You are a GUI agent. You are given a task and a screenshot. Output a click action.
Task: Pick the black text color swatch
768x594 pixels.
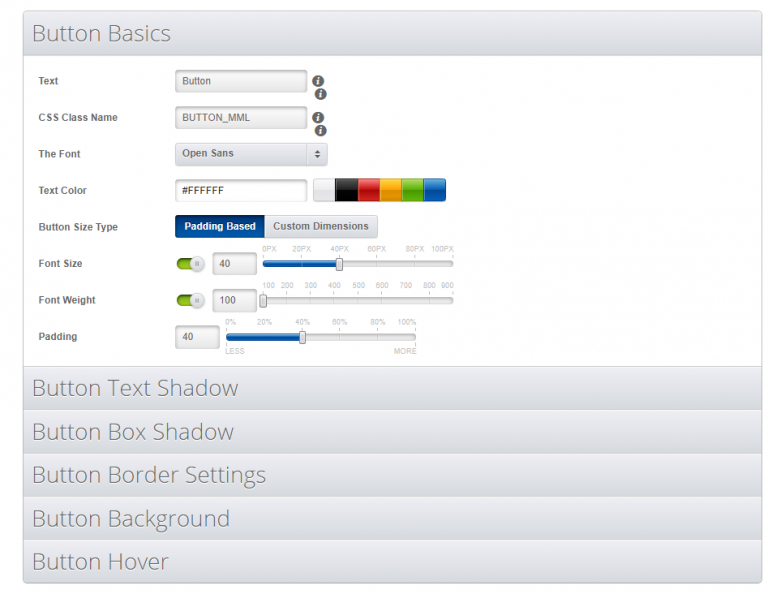coord(346,190)
